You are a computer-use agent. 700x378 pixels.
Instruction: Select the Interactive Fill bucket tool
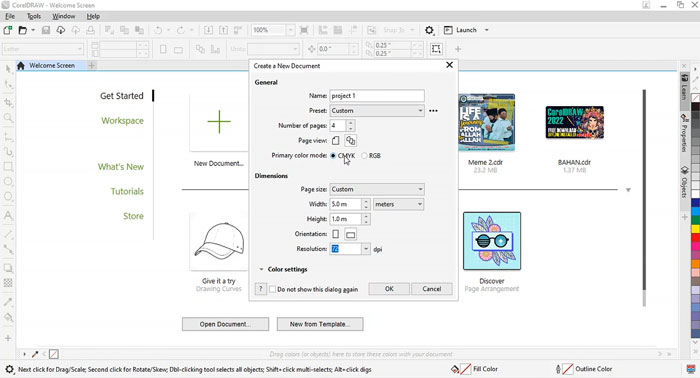pos(8,317)
